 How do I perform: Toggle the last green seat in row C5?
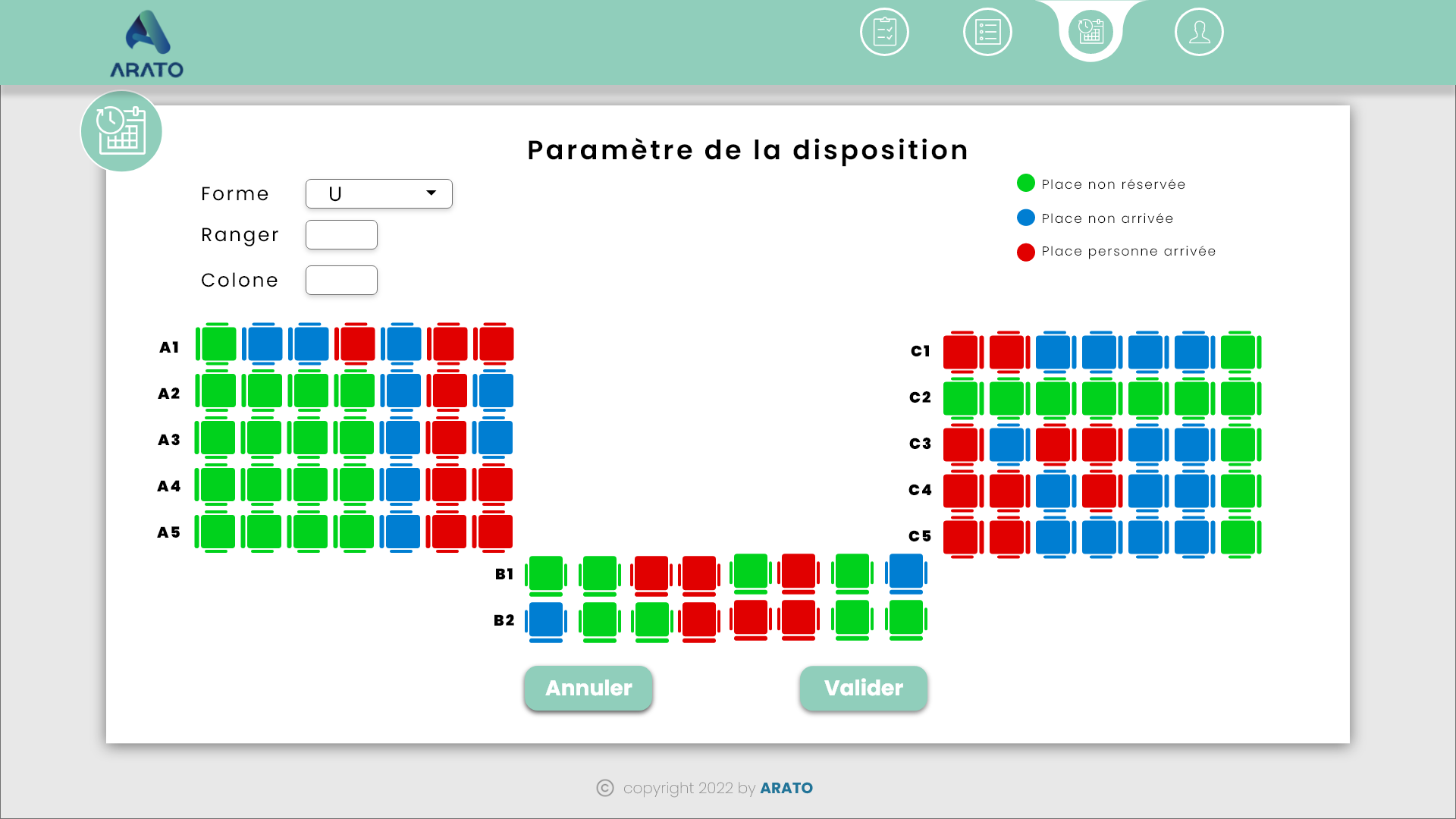pos(1238,537)
